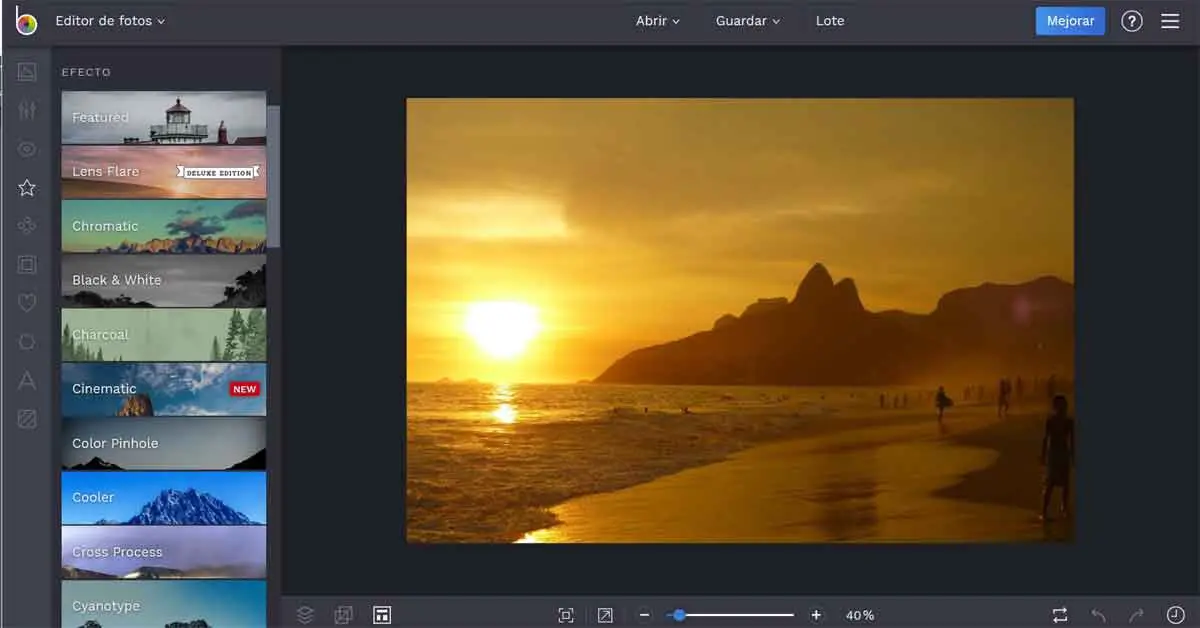Select the Effects star icon
The height and width of the screenshot is (628, 1200).
27,188
